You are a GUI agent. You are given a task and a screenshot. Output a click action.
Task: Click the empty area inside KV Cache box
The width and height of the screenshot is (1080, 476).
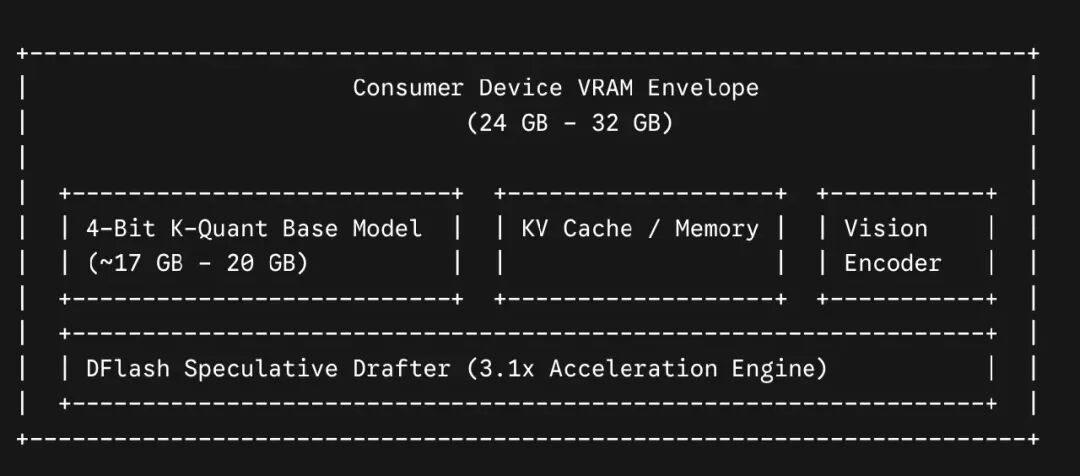pos(640,263)
